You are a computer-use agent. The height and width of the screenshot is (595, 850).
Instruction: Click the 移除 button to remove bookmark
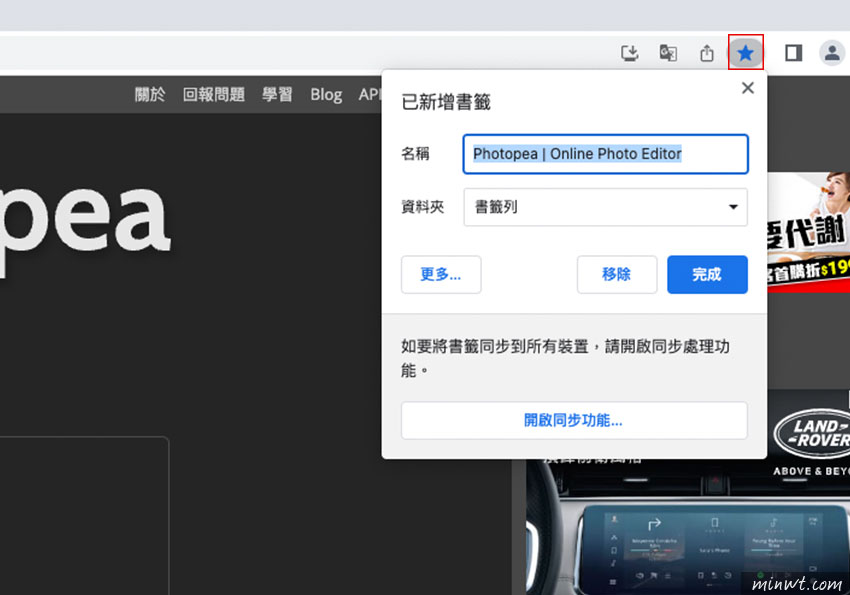[616, 275]
